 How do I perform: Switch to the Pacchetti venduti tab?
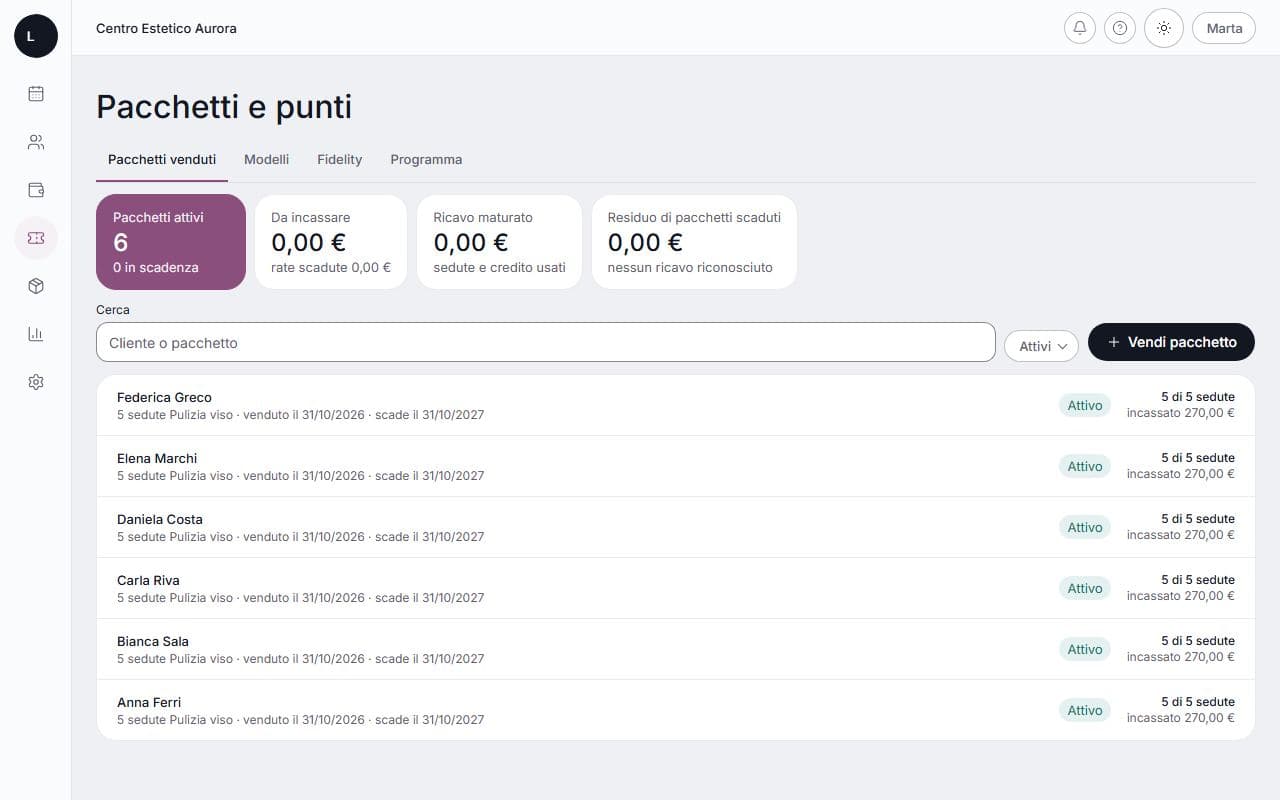point(162,160)
